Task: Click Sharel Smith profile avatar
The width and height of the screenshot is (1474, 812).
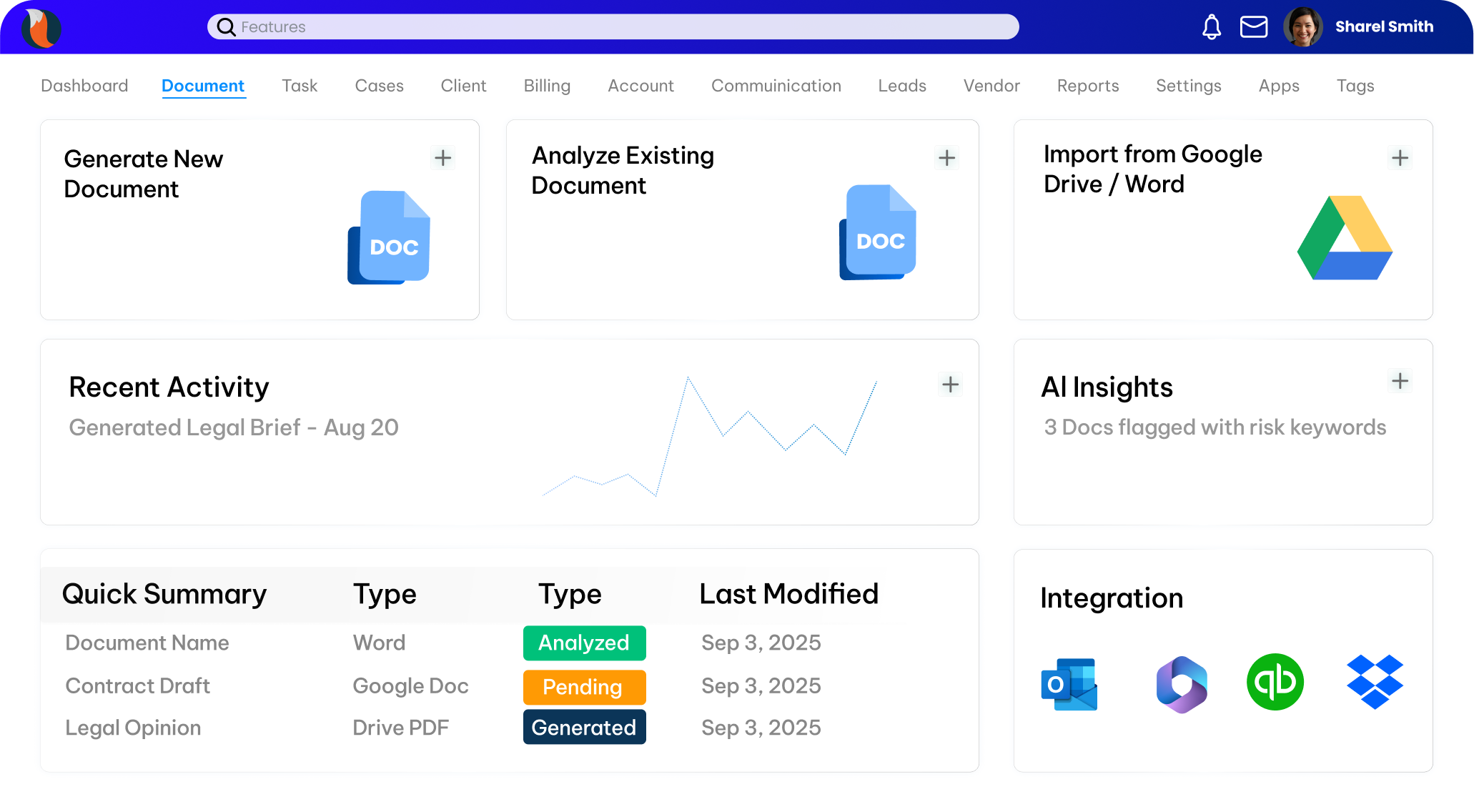Action: coord(1302,27)
